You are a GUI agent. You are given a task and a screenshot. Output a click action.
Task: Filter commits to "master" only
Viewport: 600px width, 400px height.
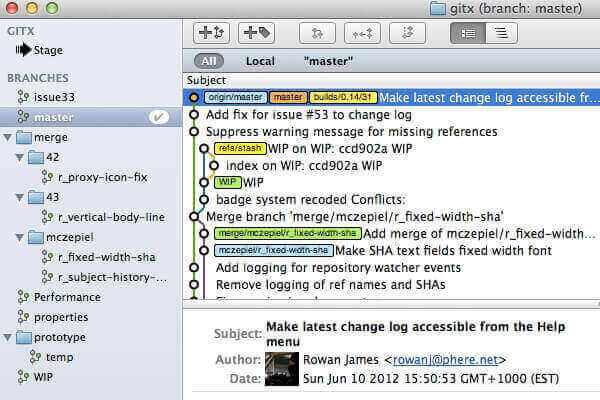328,61
